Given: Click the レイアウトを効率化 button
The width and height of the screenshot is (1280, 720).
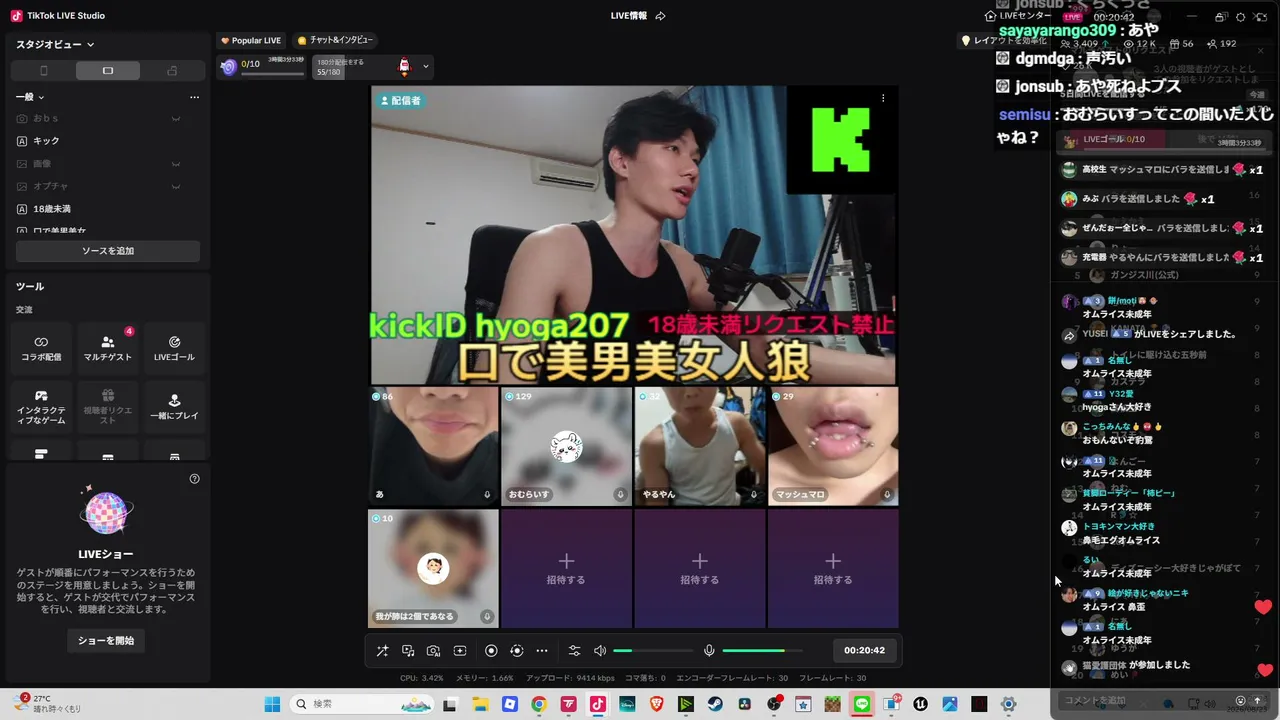Looking at the screenshot, I should click(1006, 40).
